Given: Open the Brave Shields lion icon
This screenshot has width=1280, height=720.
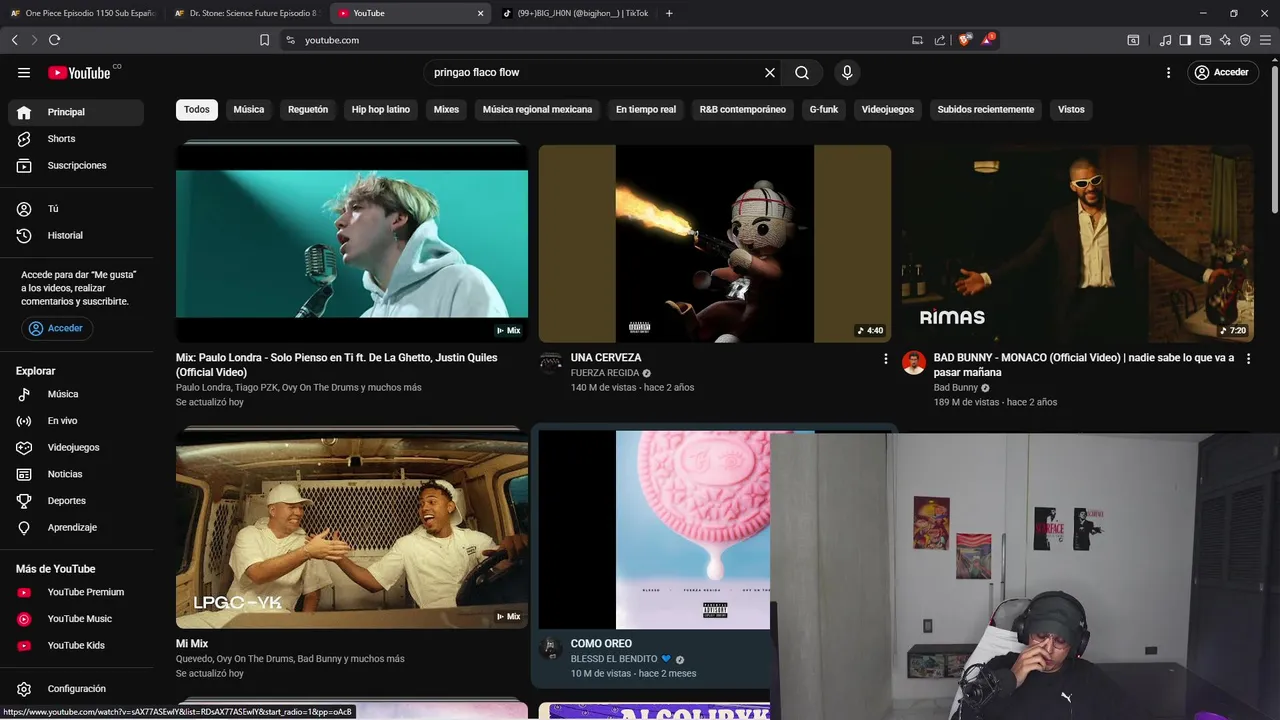Looking at the screenshot, I should (x=964, y=40).
